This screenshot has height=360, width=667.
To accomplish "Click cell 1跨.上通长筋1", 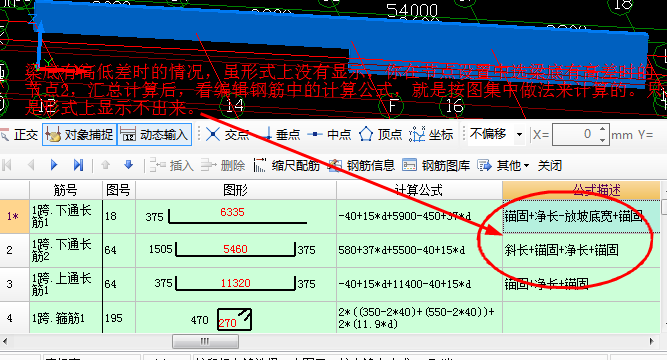I will pos(66,284).
